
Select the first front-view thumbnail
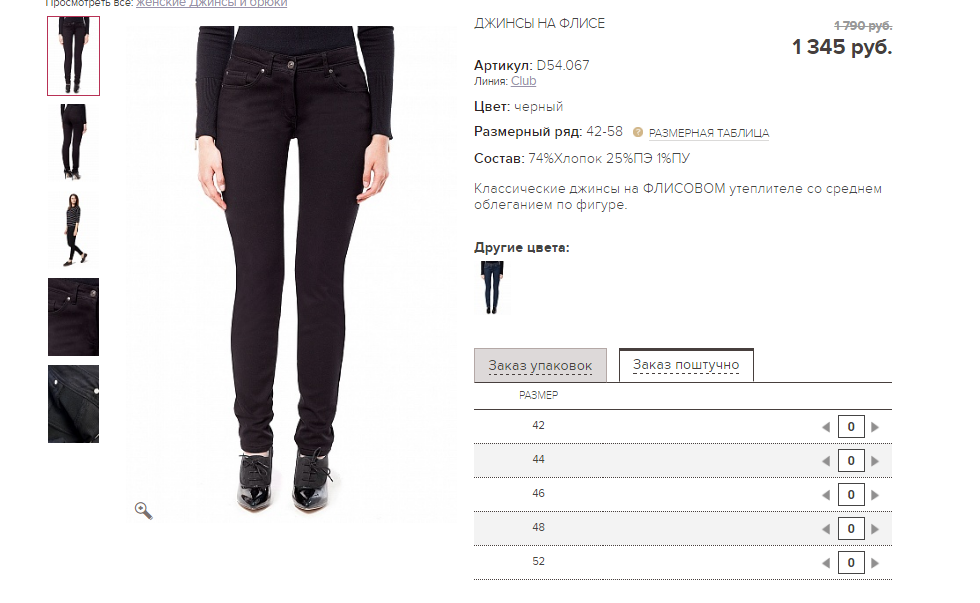click(x=73, y=56)
